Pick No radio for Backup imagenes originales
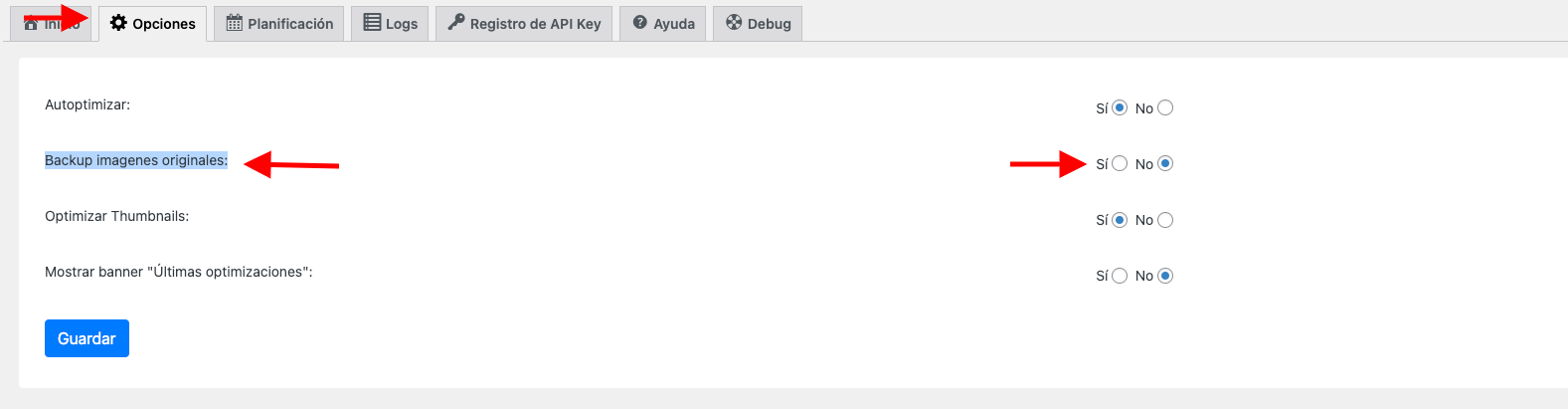Image resolution: width=1568 pixels, height=409 pixels. click(1165, 163)
